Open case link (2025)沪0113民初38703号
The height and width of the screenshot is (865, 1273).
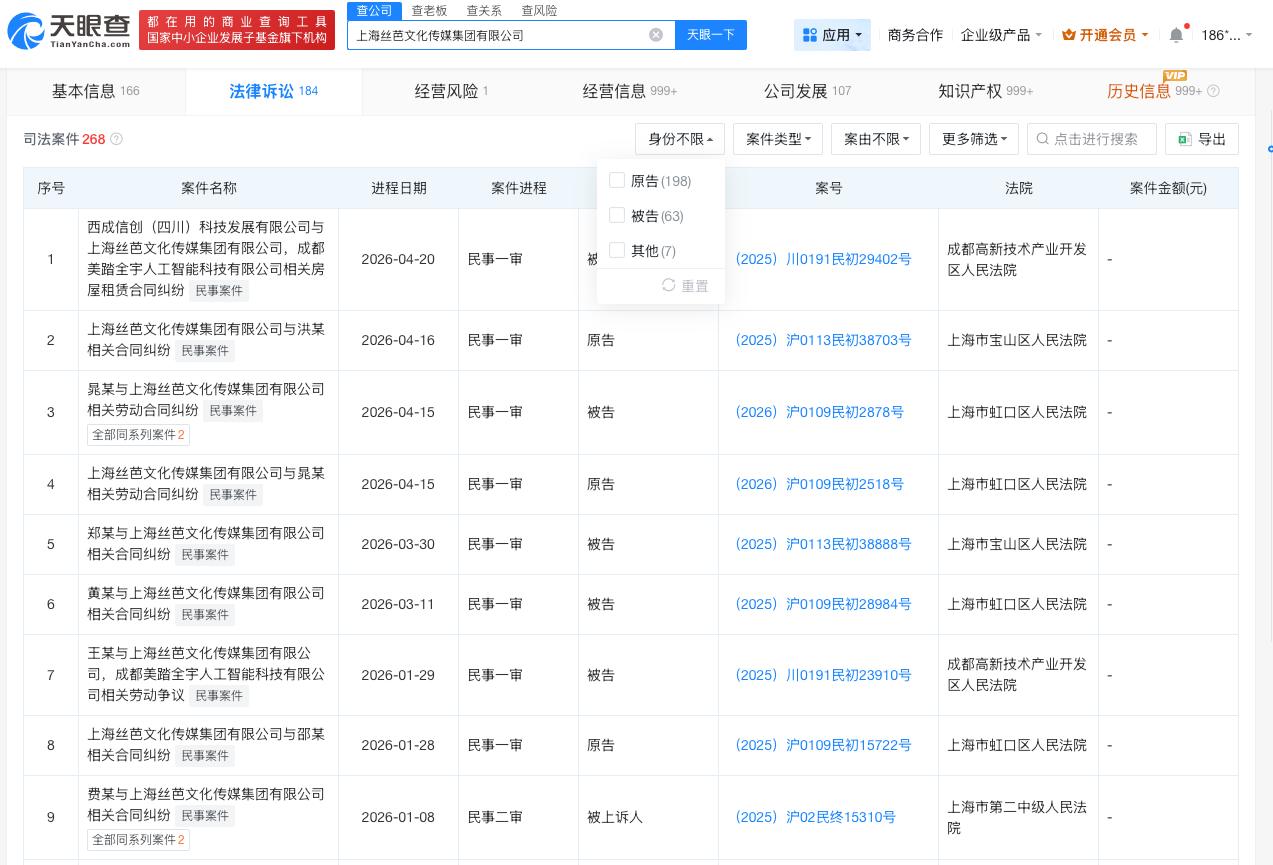[822, 340]
